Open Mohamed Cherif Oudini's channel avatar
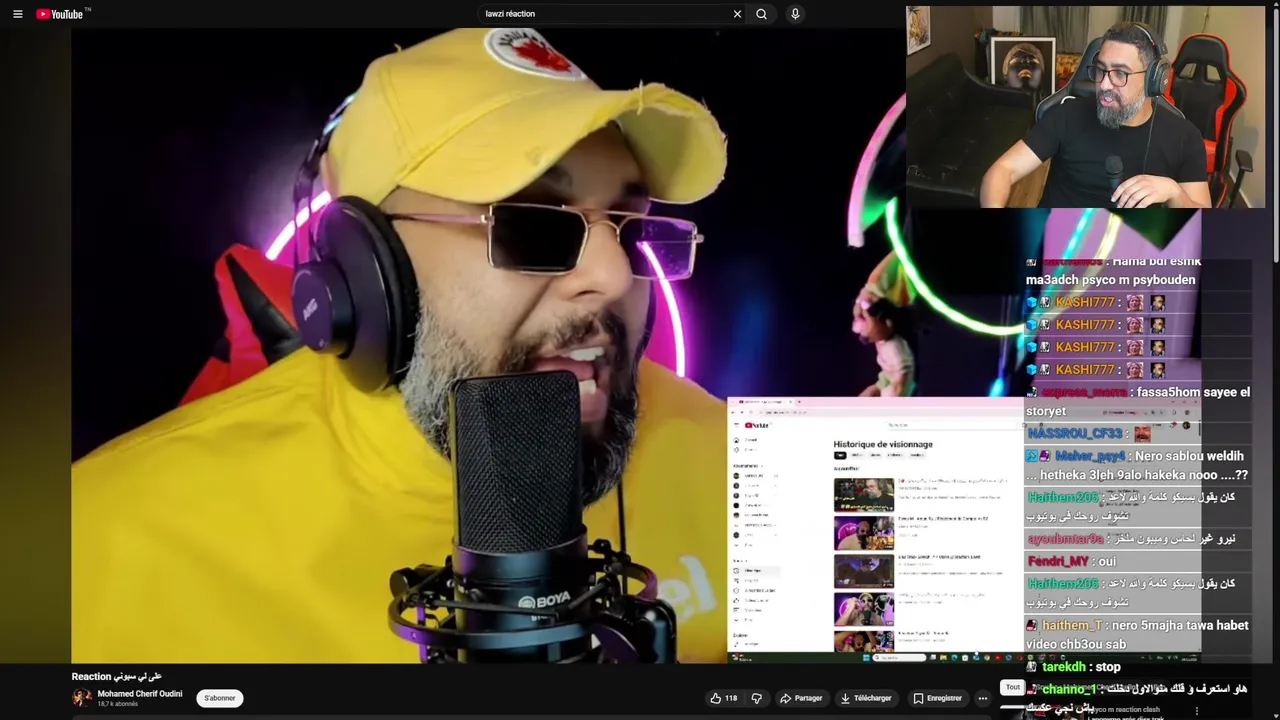 tap(81, 698)
